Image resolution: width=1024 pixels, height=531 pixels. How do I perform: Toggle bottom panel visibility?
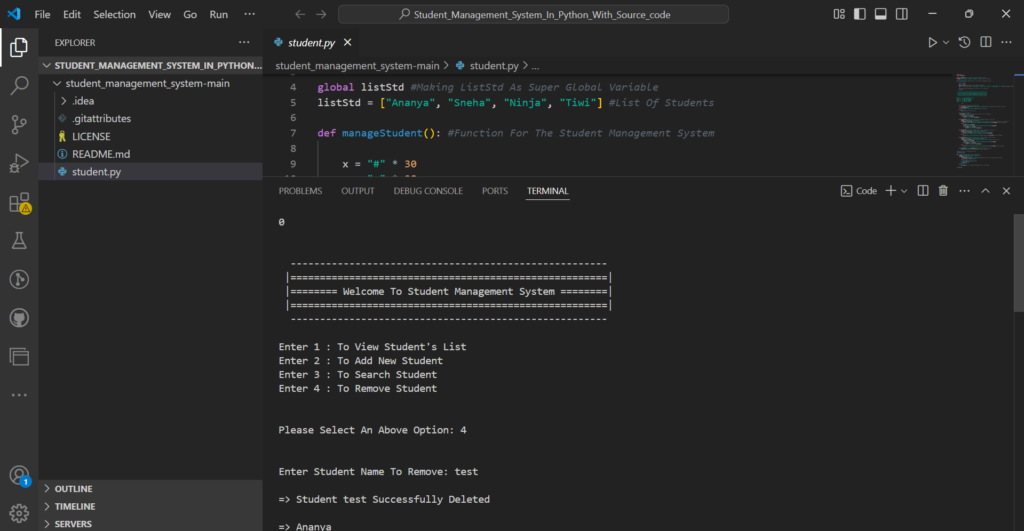(x=881, y=14)
